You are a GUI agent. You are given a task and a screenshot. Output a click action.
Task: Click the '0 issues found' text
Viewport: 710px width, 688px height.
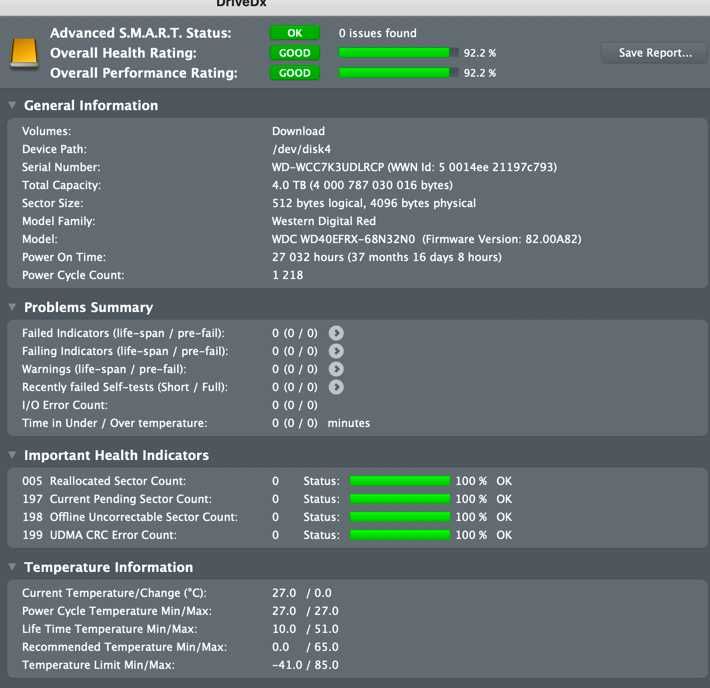(378, 33)
